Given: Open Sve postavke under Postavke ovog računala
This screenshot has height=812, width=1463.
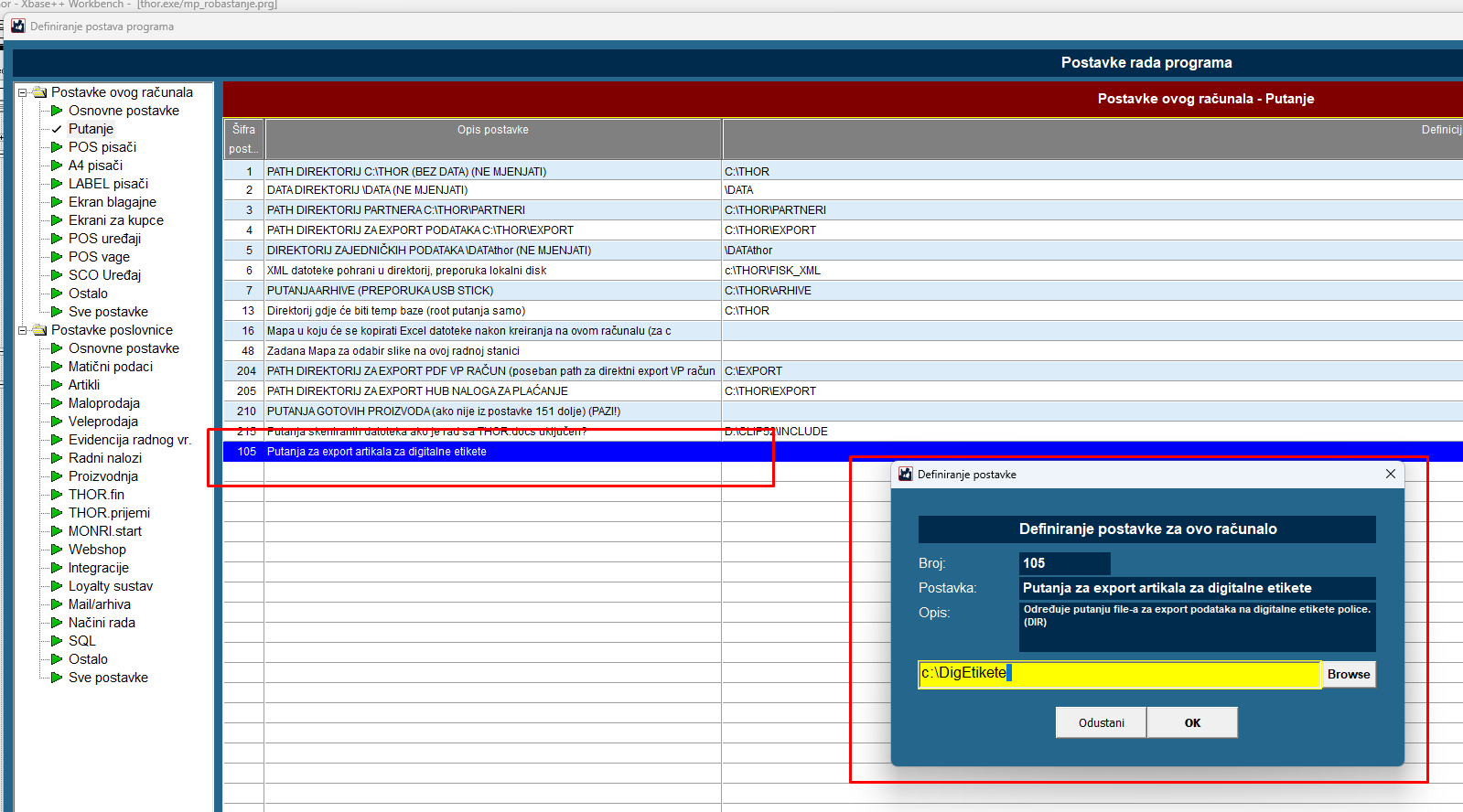Looking at the screenshot, I should pos(108,312).
